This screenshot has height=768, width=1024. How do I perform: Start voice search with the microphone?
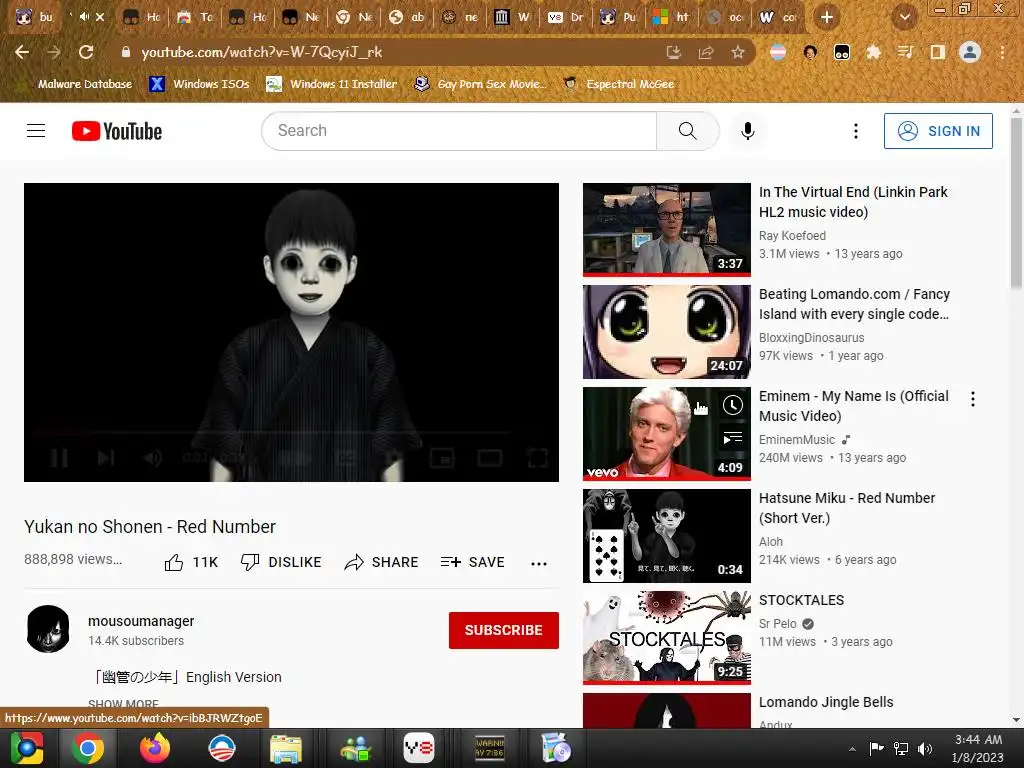point(748,131)
